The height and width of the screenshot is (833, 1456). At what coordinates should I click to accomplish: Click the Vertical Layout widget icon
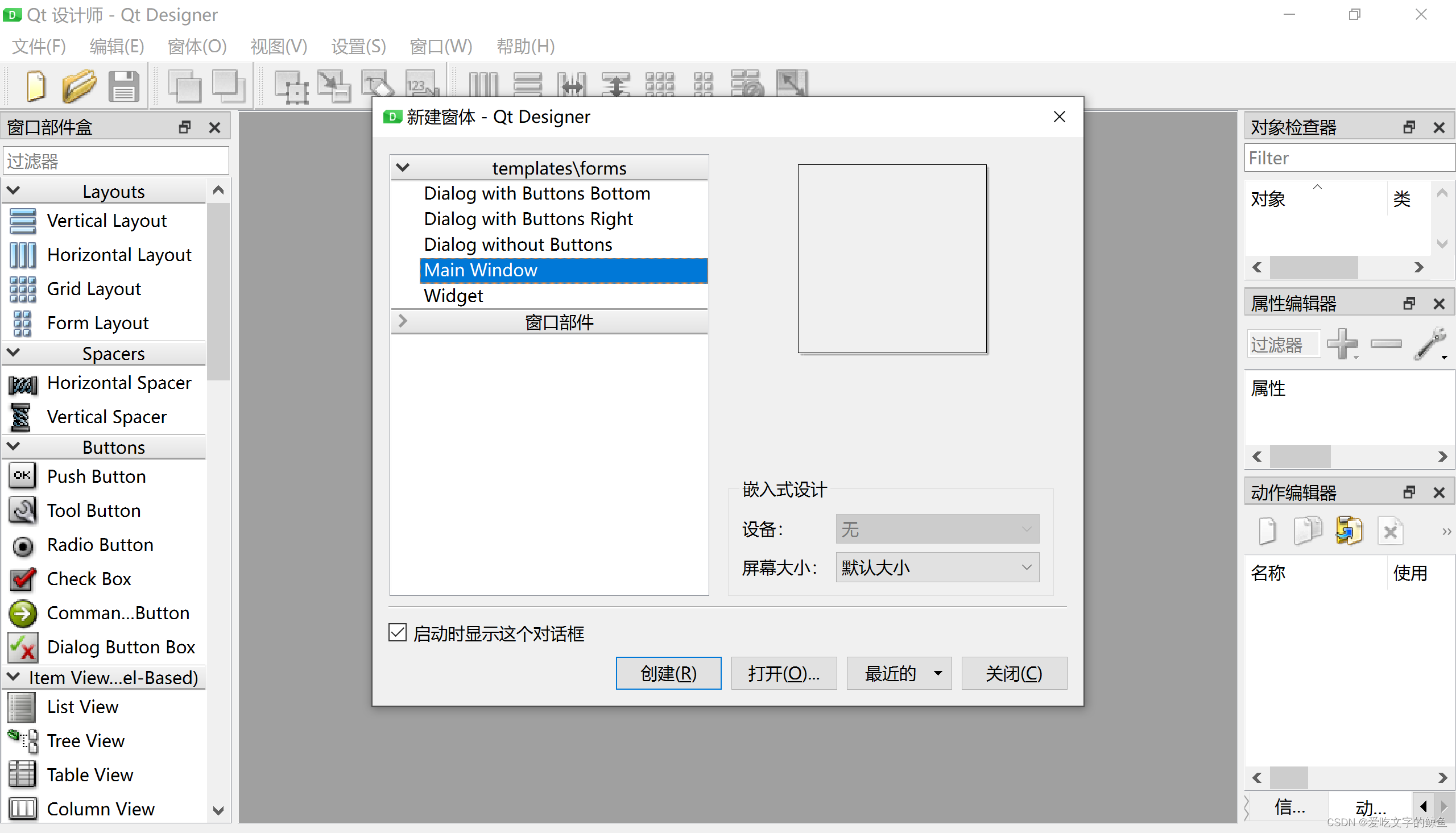(23, 221)
